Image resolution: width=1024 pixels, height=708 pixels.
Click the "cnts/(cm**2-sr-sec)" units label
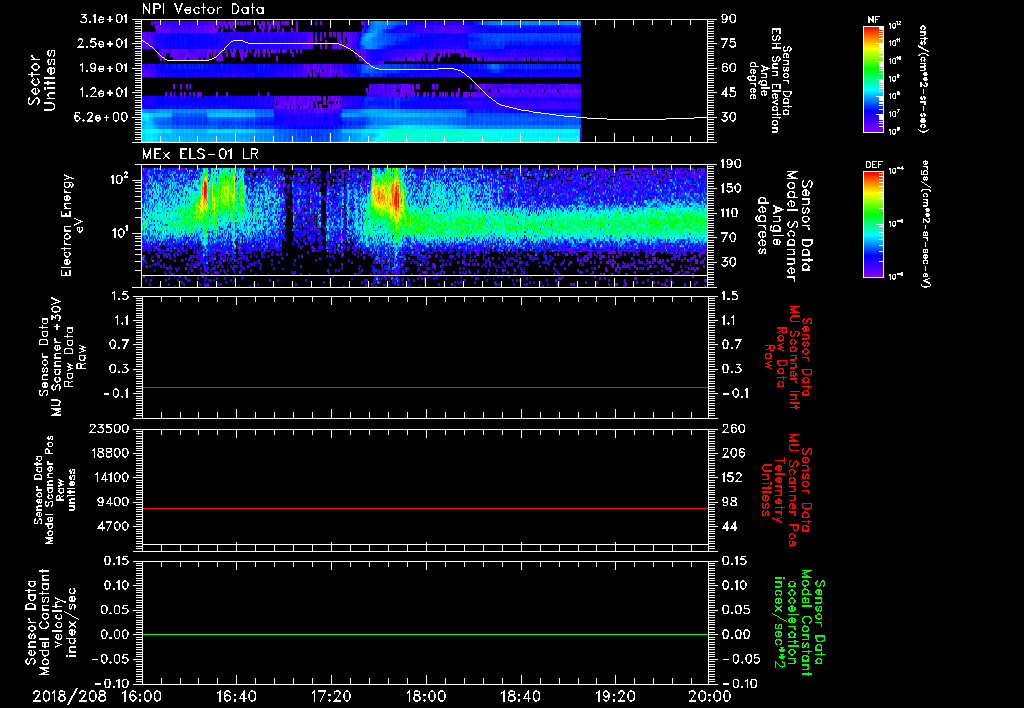(923, 78)
